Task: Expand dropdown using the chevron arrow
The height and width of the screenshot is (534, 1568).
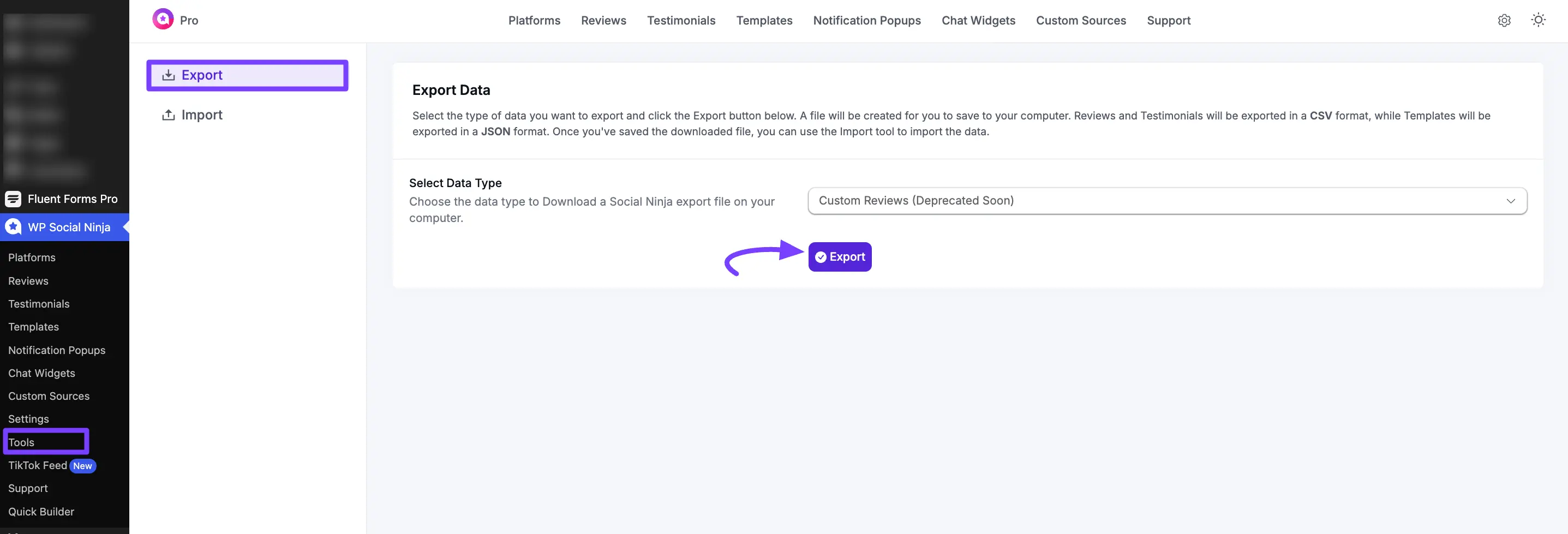Action: click(x=1510, y=201)
